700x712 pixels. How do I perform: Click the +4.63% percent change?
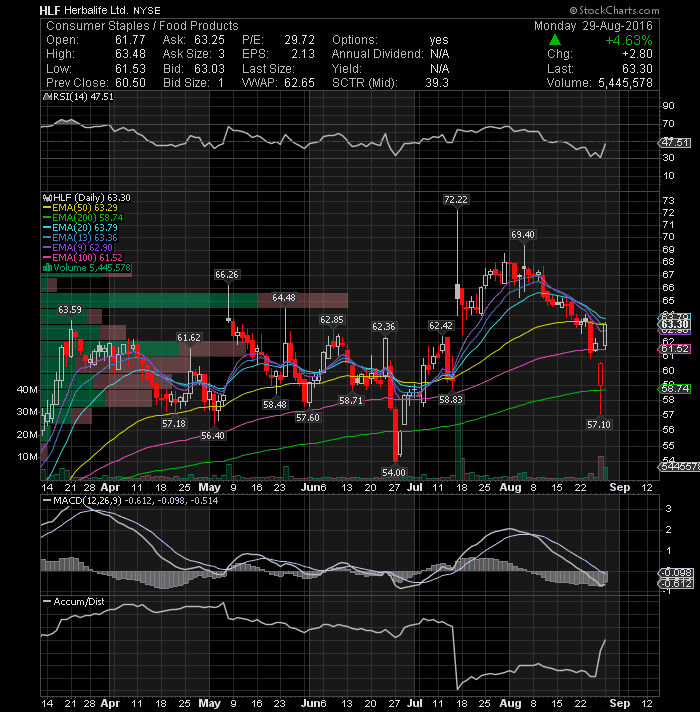click(x=629, y=40)
